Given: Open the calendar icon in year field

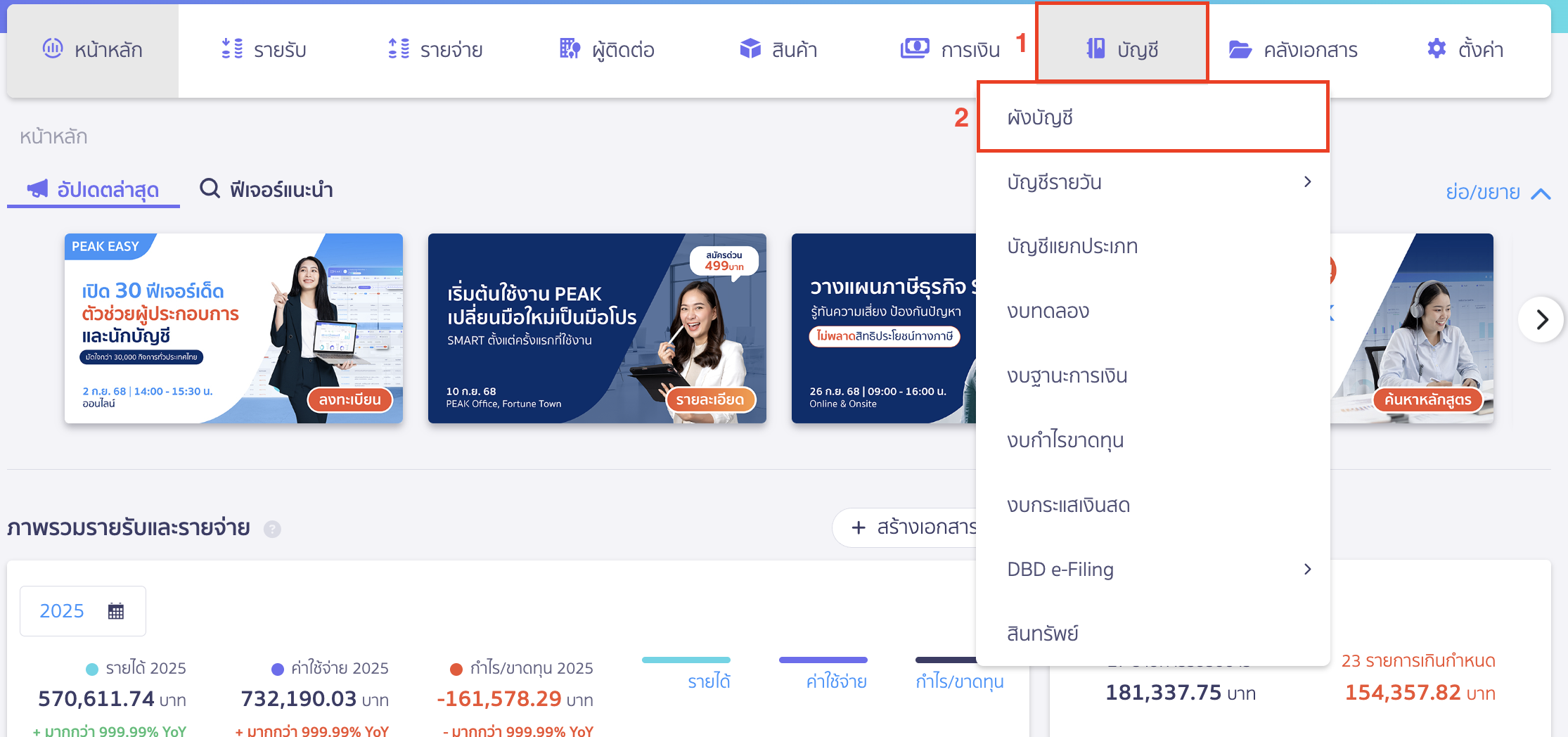Looking at the screenshot, I should coord(116,611).
